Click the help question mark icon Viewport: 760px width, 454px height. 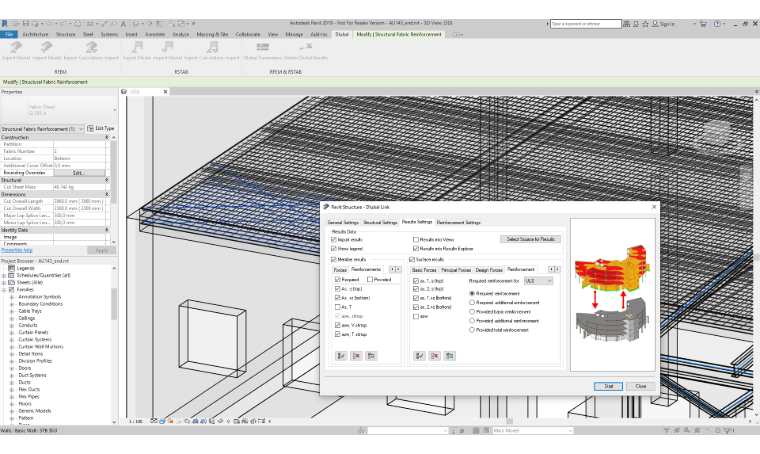(x=717, y=23)
